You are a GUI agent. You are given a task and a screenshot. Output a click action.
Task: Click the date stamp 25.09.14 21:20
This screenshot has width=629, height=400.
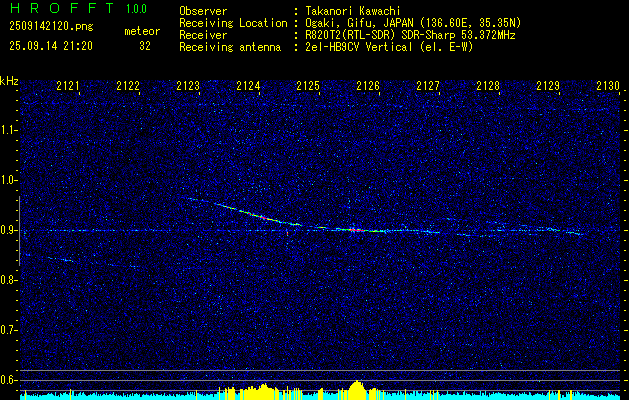coord(51,46)
